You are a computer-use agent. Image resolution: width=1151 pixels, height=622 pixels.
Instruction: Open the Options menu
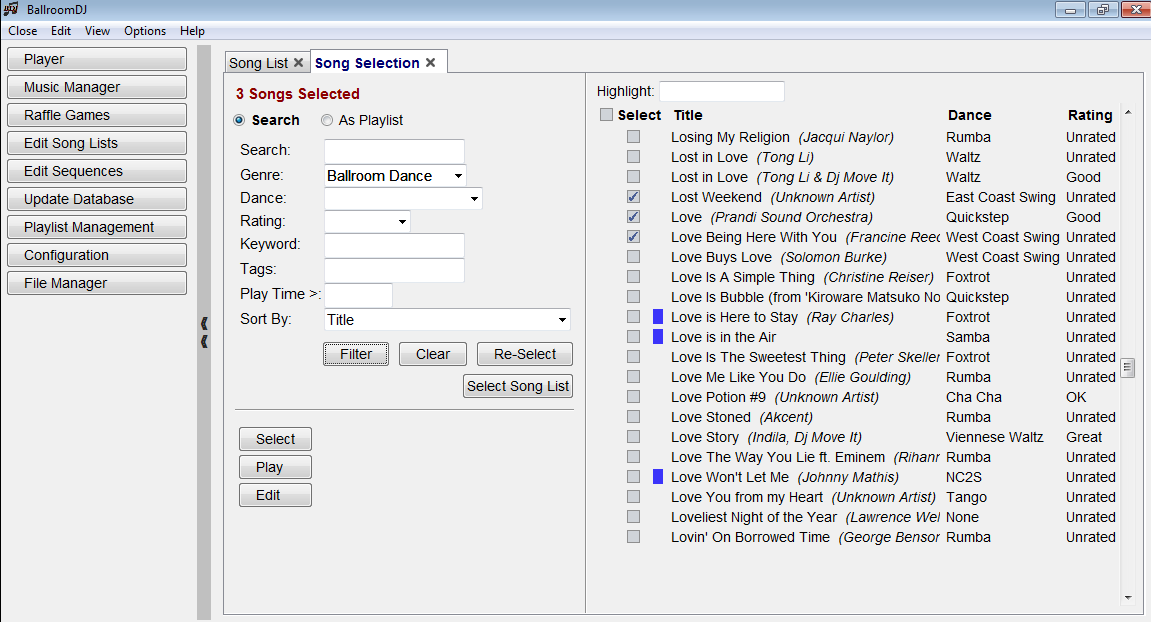(145, 31)
